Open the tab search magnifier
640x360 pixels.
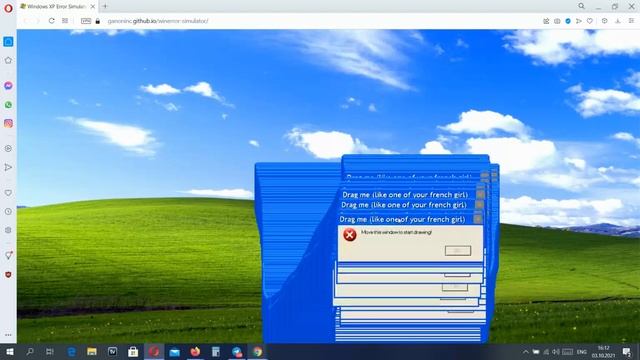(x=581, y=6)
